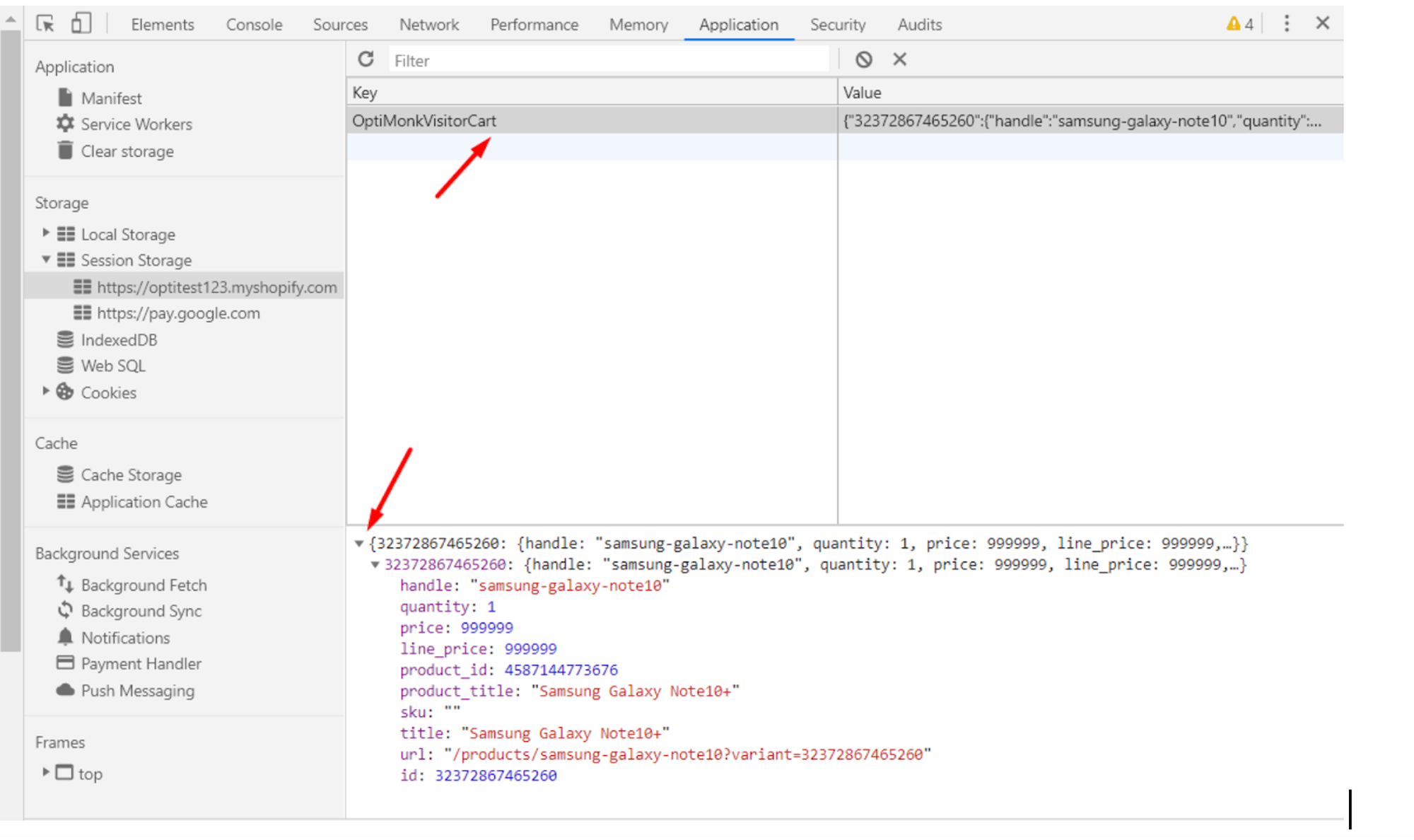Open Clear storage section
The height and width of the screenshot is (840, 1414).
pyautogui.click(x=127, y=151)
